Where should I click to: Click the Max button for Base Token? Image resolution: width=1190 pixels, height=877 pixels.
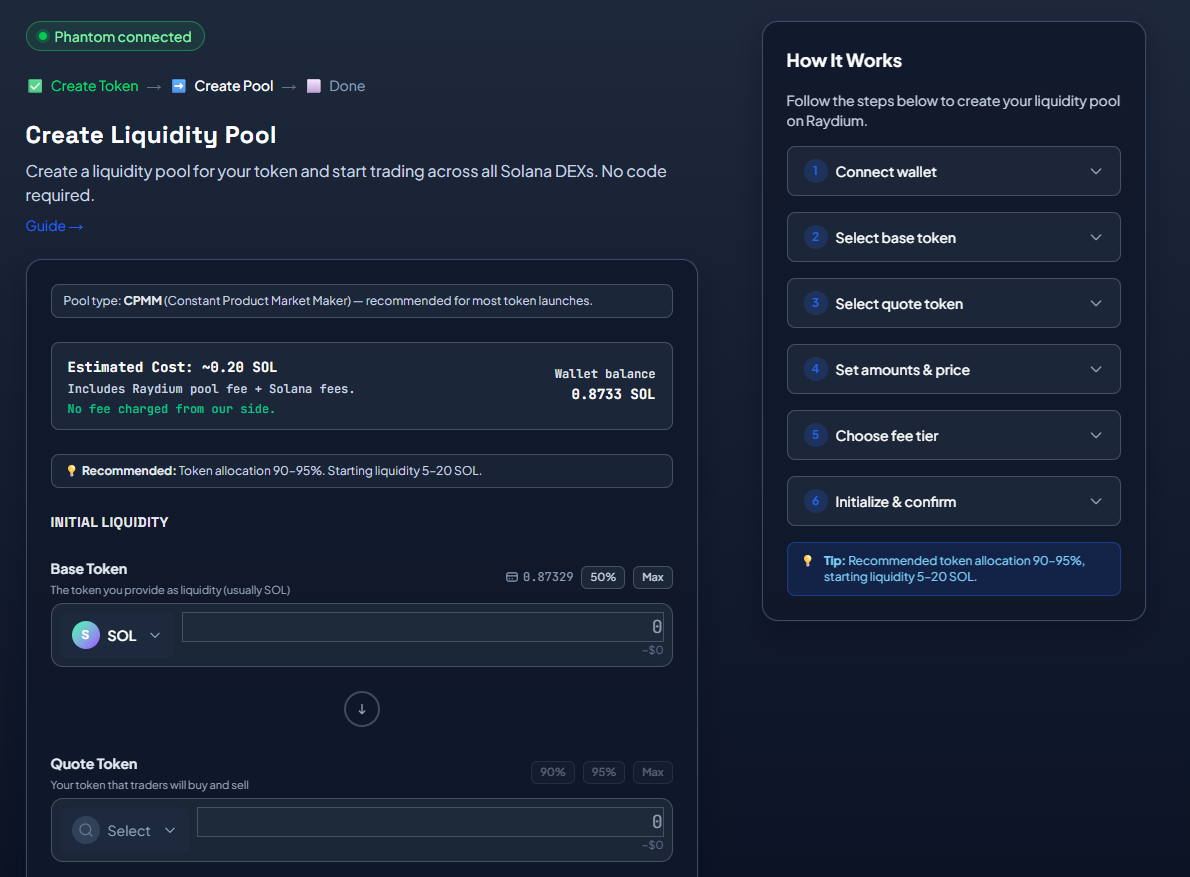pos(652,577)
